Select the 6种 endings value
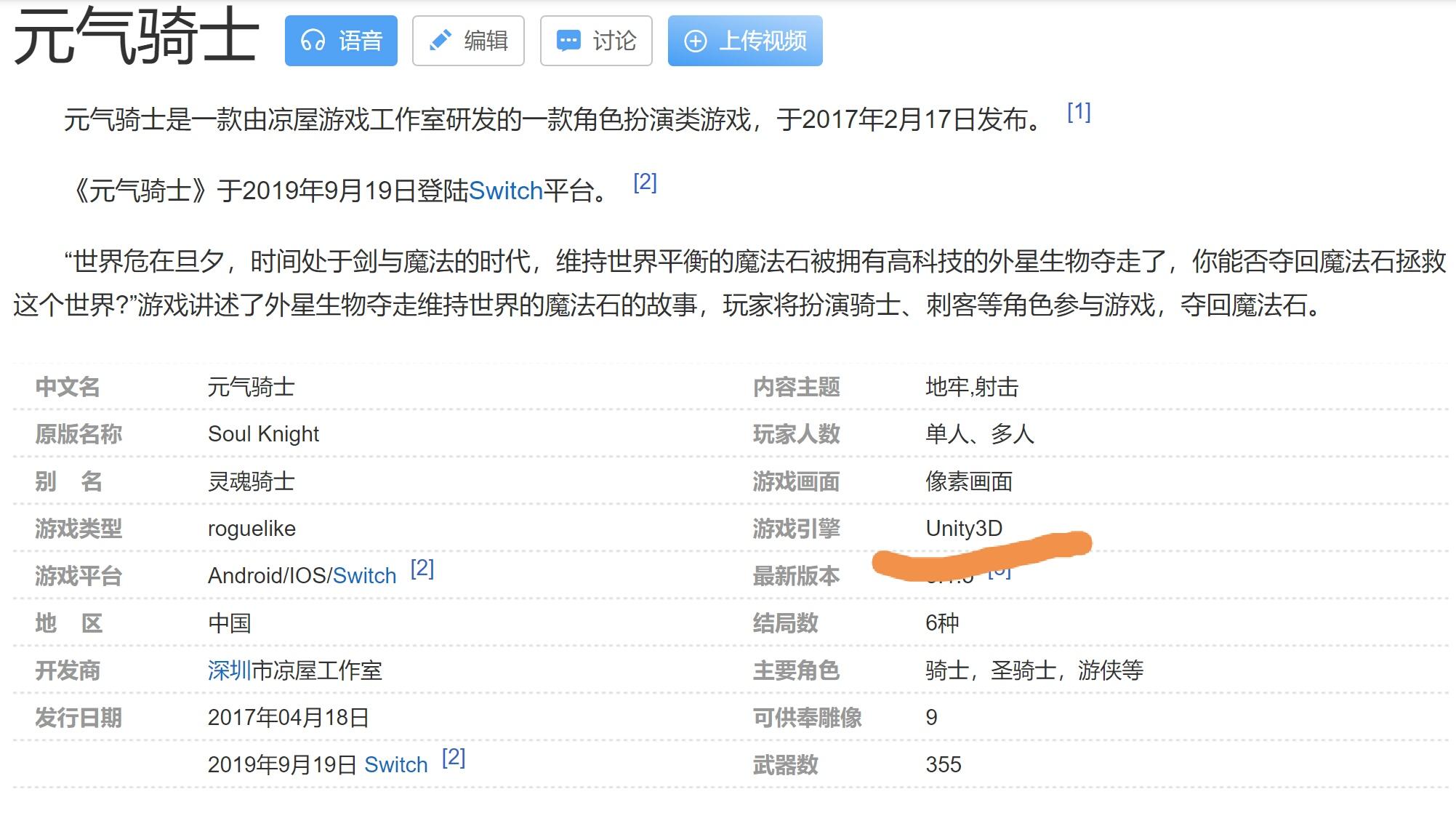Viewport: 1456px width, 813px height. pos(942,623)
